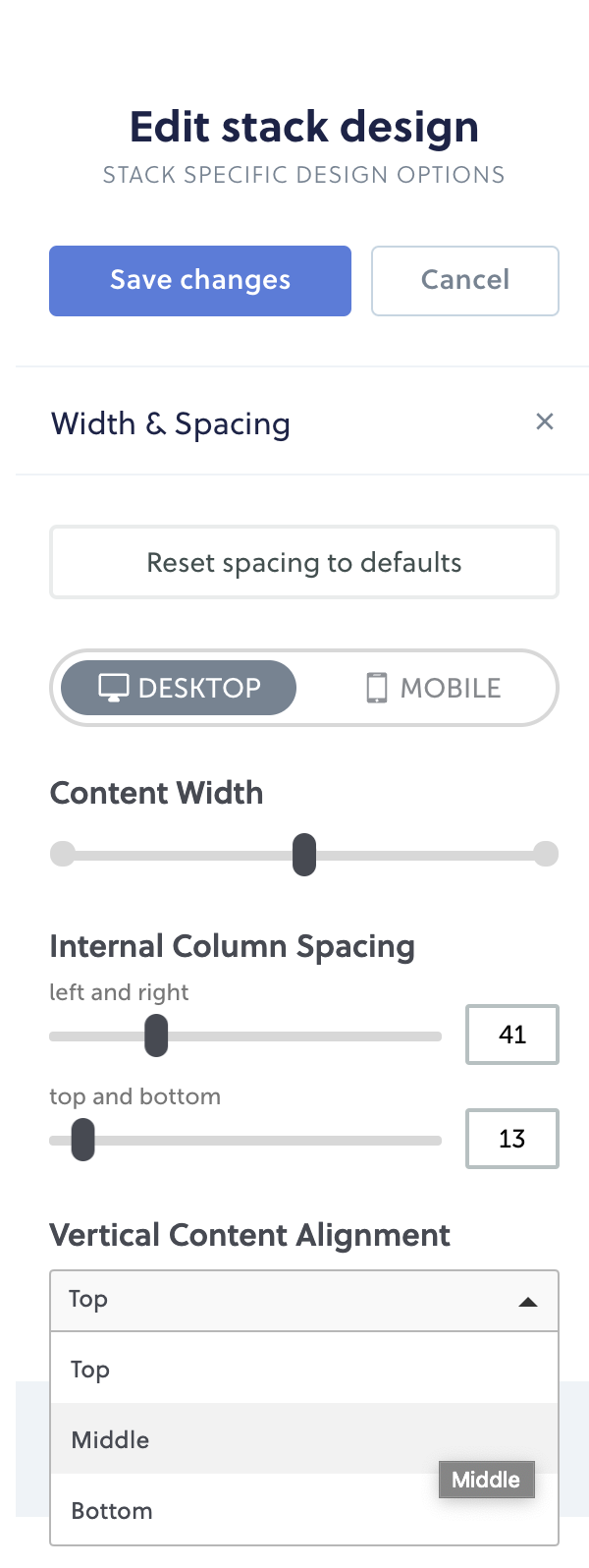
Task: Click the Save changes button
Action: [x=200, y=281]
